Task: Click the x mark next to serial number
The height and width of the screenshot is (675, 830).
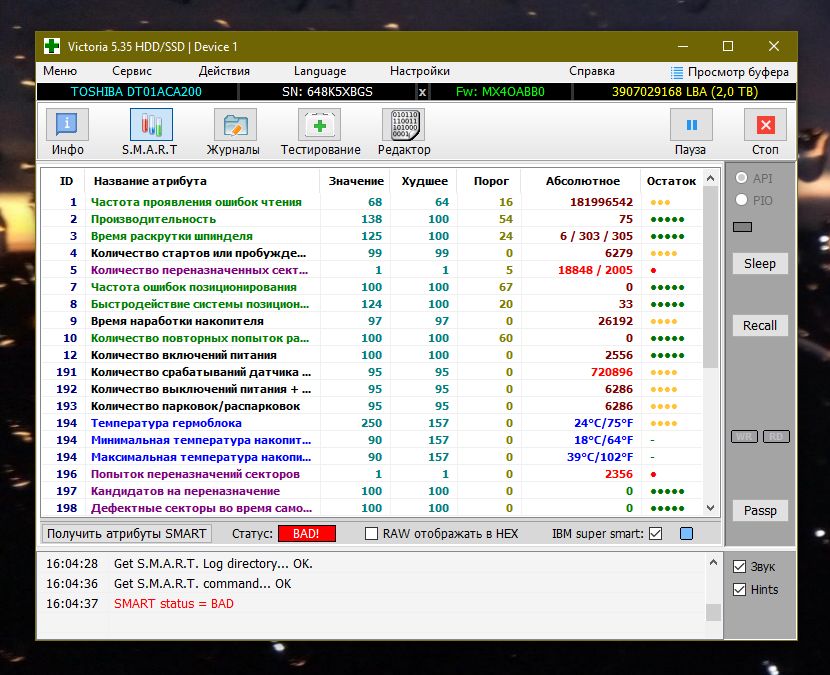Action: [422, 92]
